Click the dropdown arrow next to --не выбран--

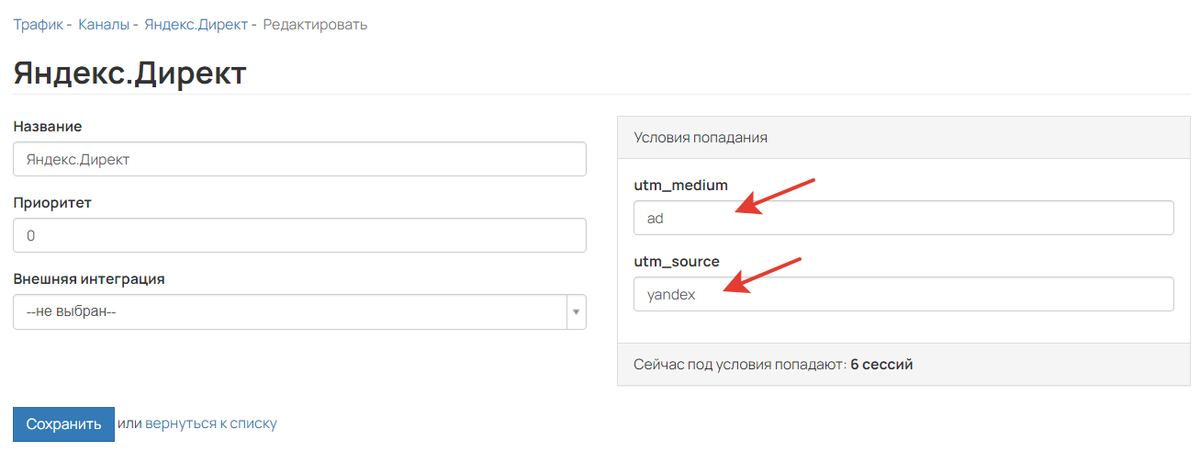click(576, 312)
